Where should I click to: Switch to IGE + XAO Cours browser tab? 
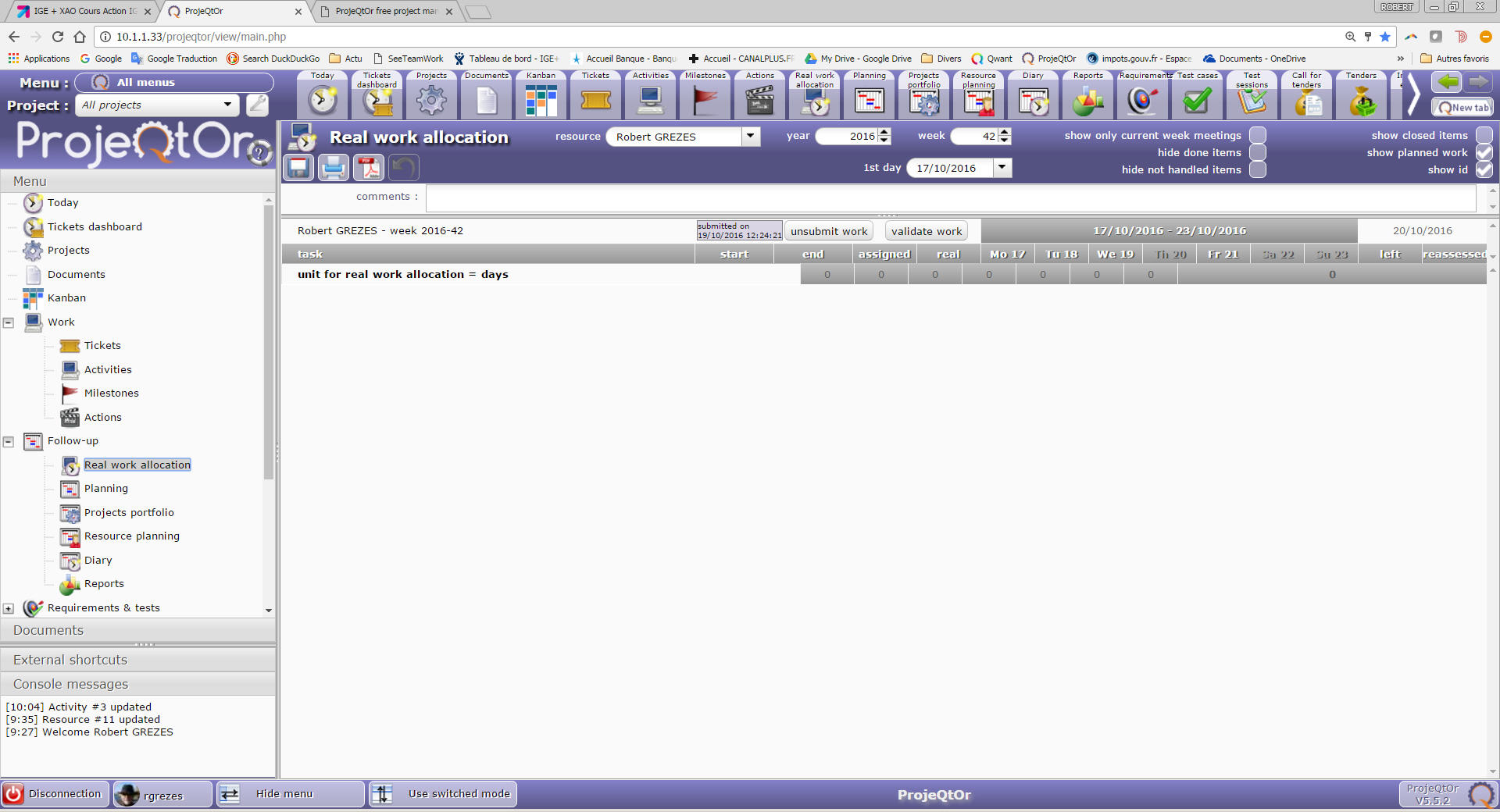(84, 11)
